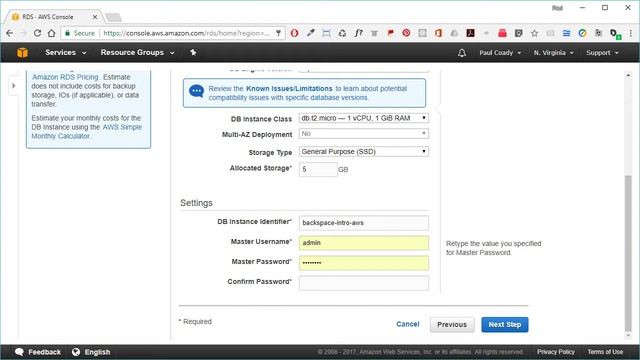Image resolution: width=640 pixels, height=360 pixels.
Task: Open the Services menu
Action: [x=65, y=52]
